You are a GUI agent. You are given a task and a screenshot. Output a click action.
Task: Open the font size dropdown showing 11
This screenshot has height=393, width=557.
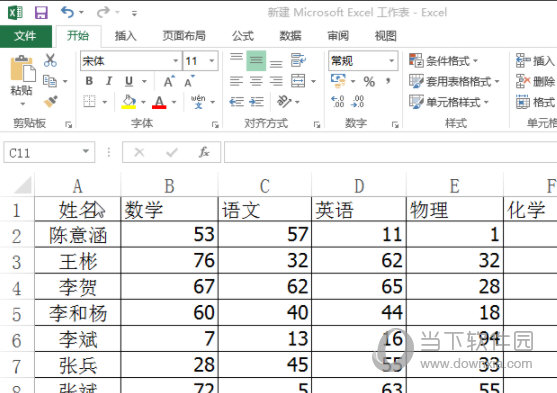[x=212, y=61]
